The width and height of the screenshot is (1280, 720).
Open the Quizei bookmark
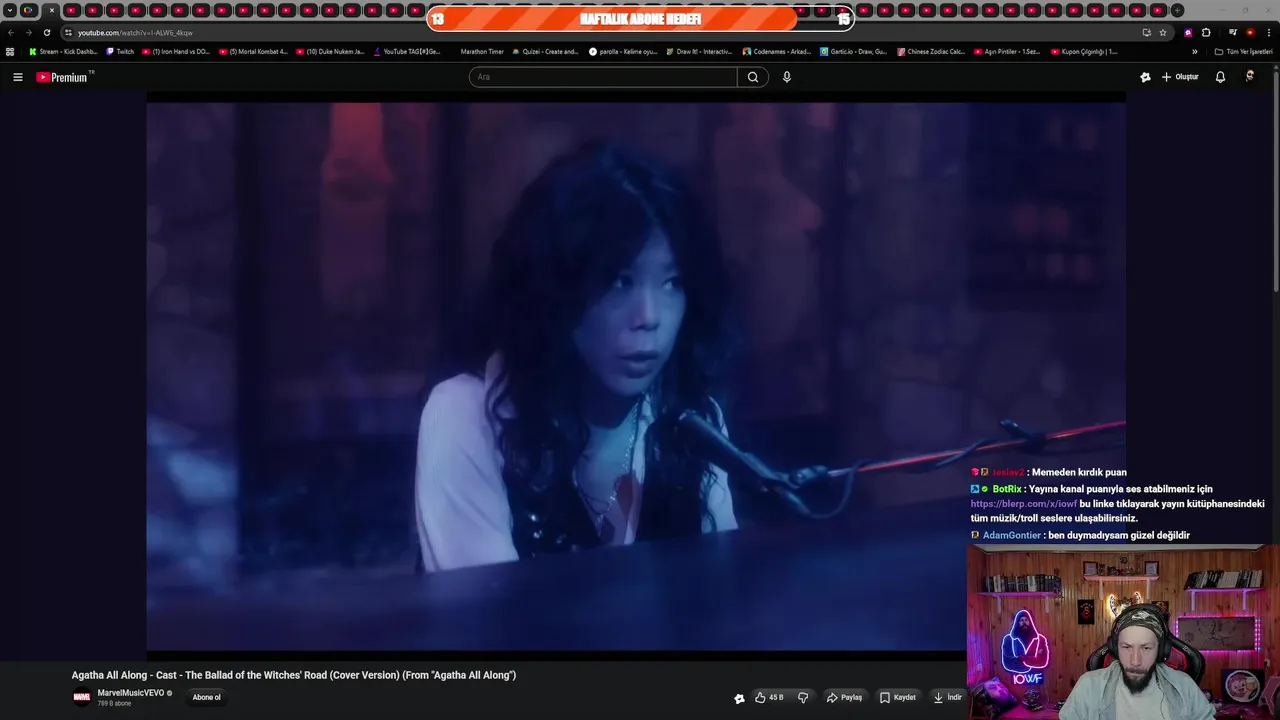click(546, 51)
